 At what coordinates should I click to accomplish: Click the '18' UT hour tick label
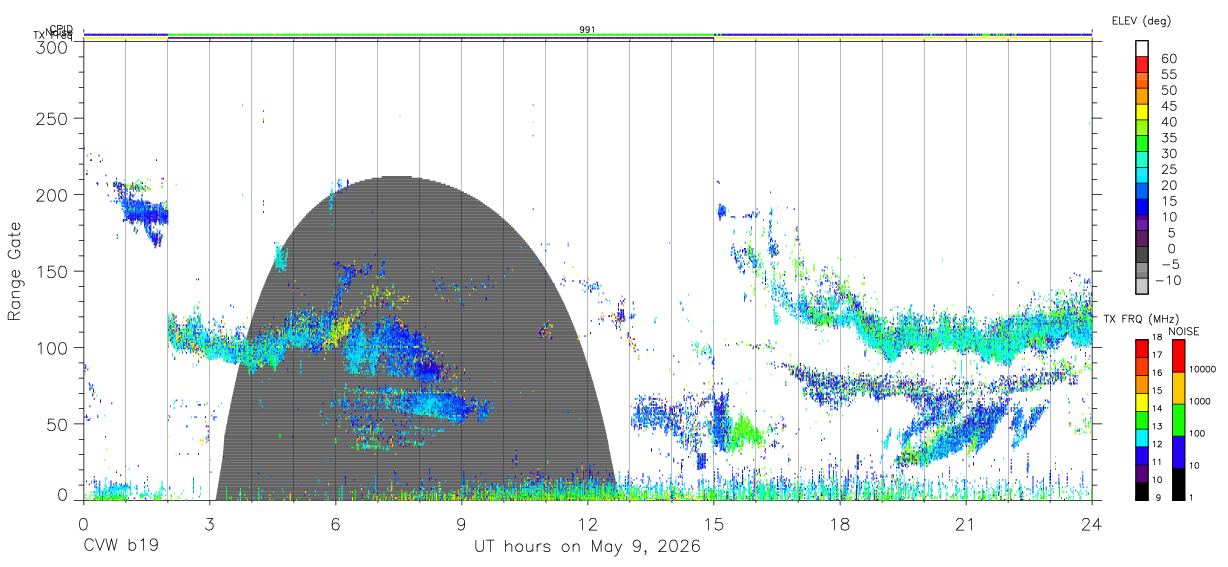[840, 524]
